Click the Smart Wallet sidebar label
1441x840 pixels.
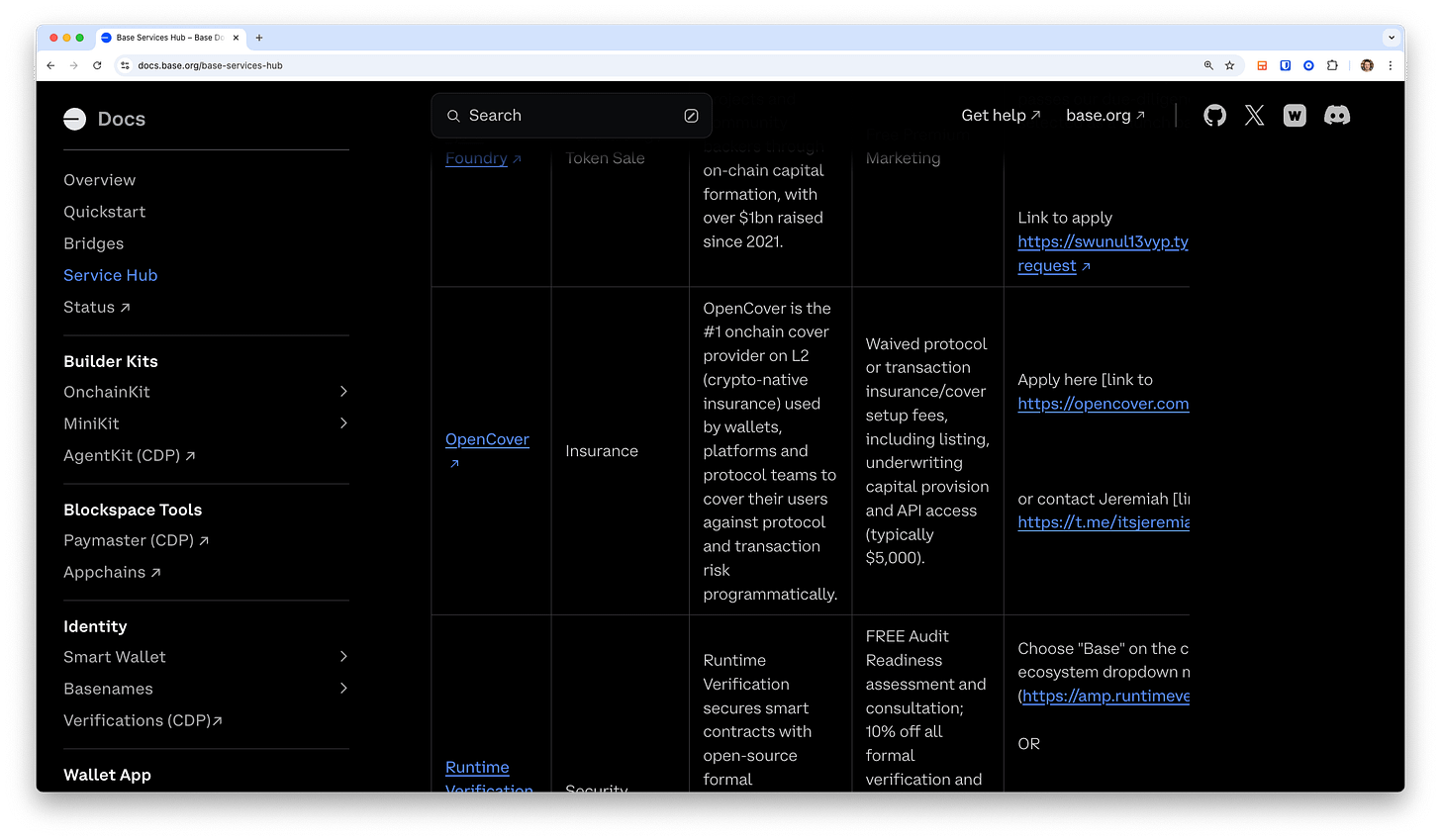(115, 657)
